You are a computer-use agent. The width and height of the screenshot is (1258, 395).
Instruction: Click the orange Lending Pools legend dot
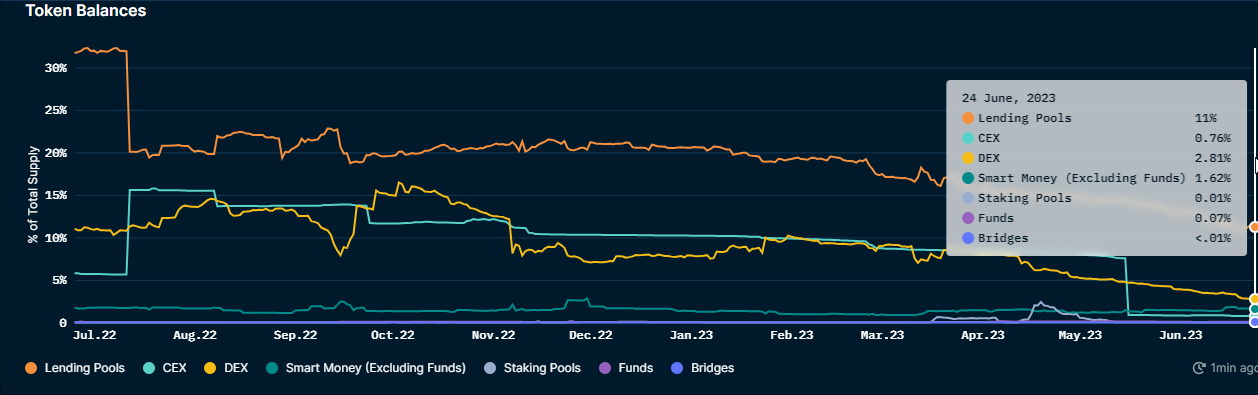point(32,368)
